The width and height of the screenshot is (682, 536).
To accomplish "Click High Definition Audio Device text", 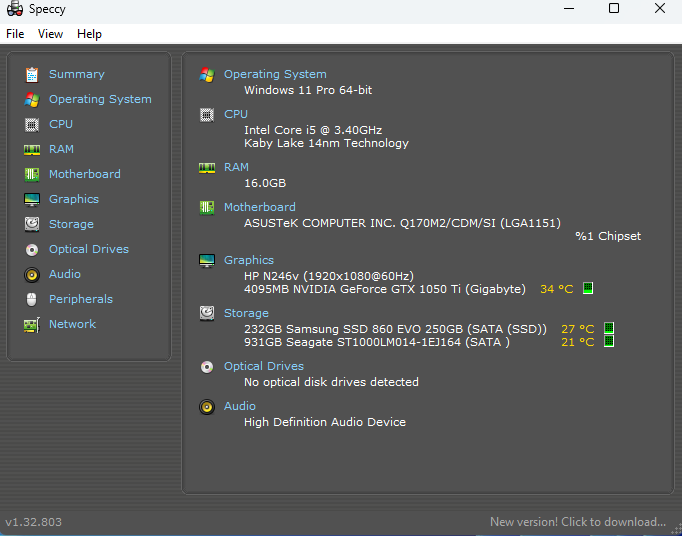I will 325,422.
